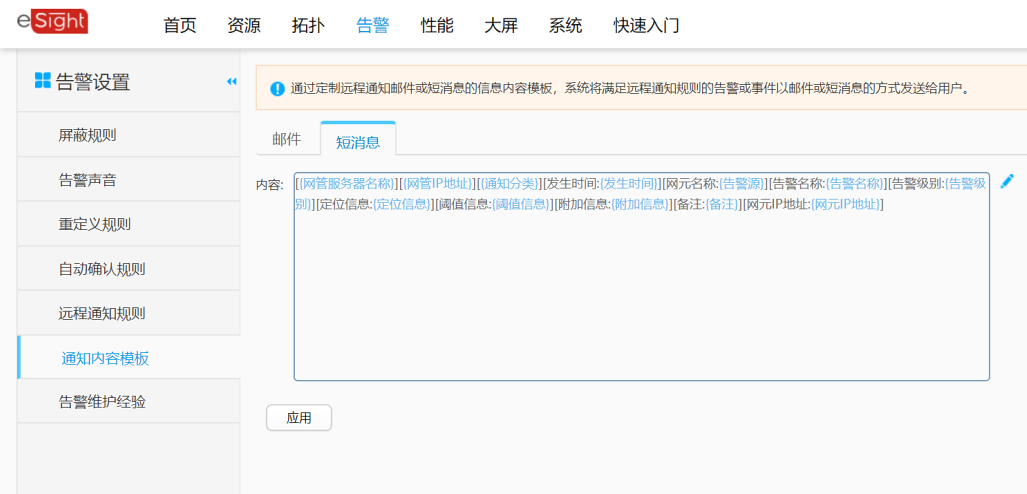Open 远程通知规则 settings
Image resolution: width=1027 pixels, height=494 pixels.
pos(101,313)
